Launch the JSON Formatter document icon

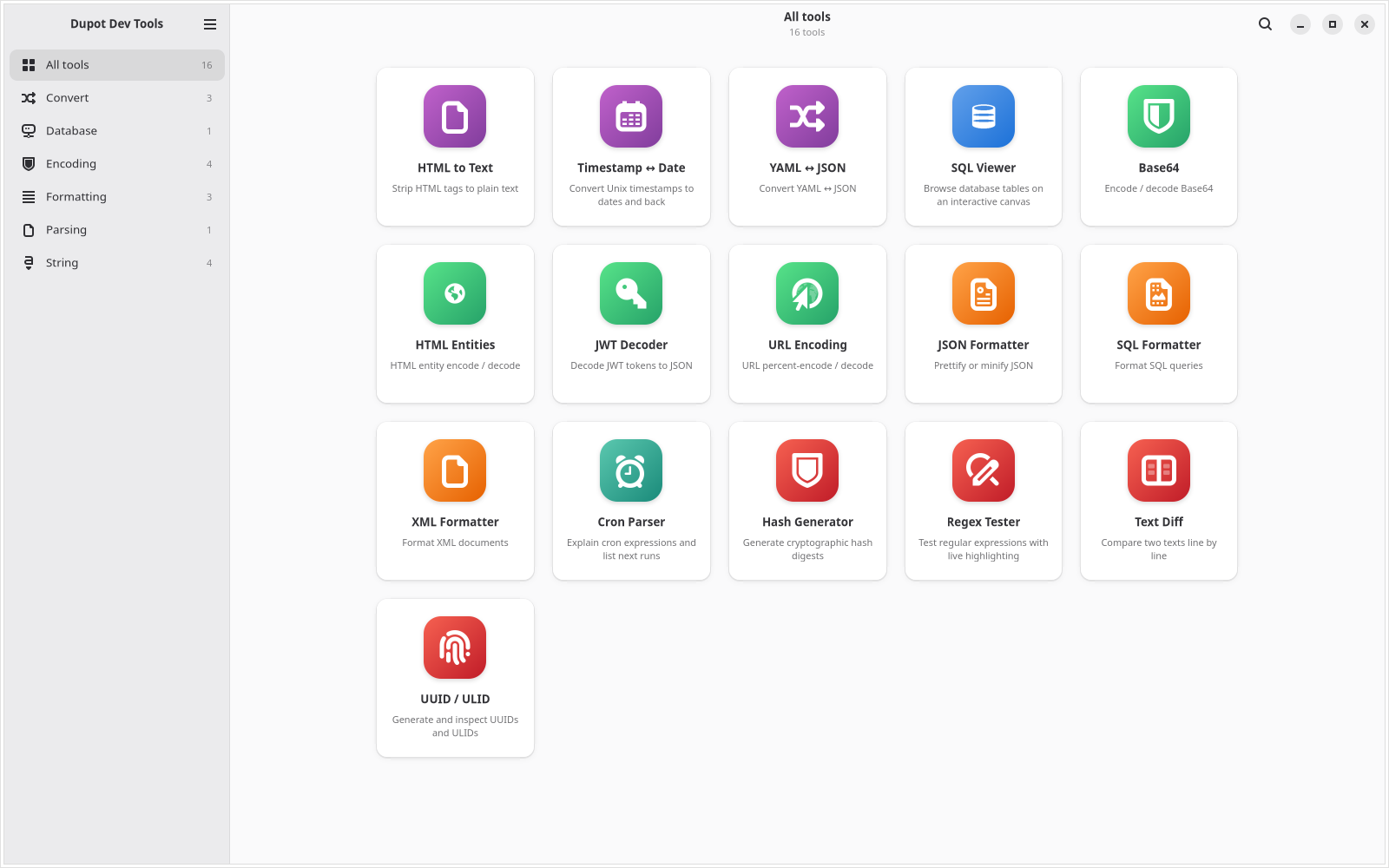tap(984, 293)
